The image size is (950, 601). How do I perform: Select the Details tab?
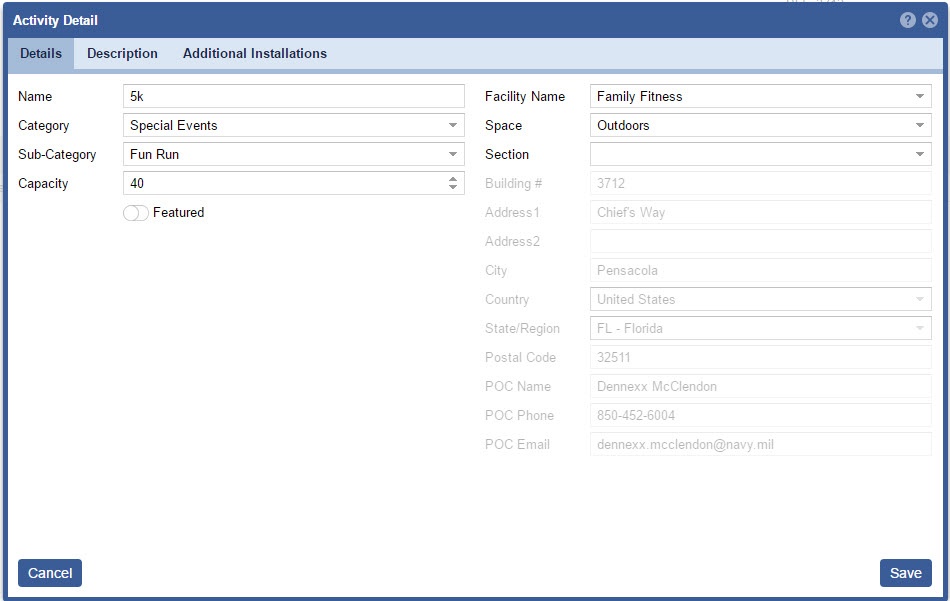[x=41, y=54]
